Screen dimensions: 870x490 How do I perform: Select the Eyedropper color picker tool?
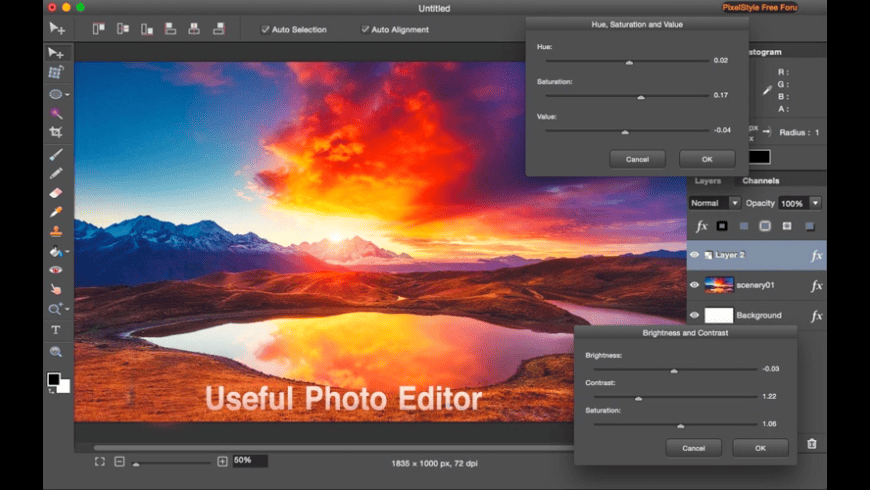pos(55,212)
